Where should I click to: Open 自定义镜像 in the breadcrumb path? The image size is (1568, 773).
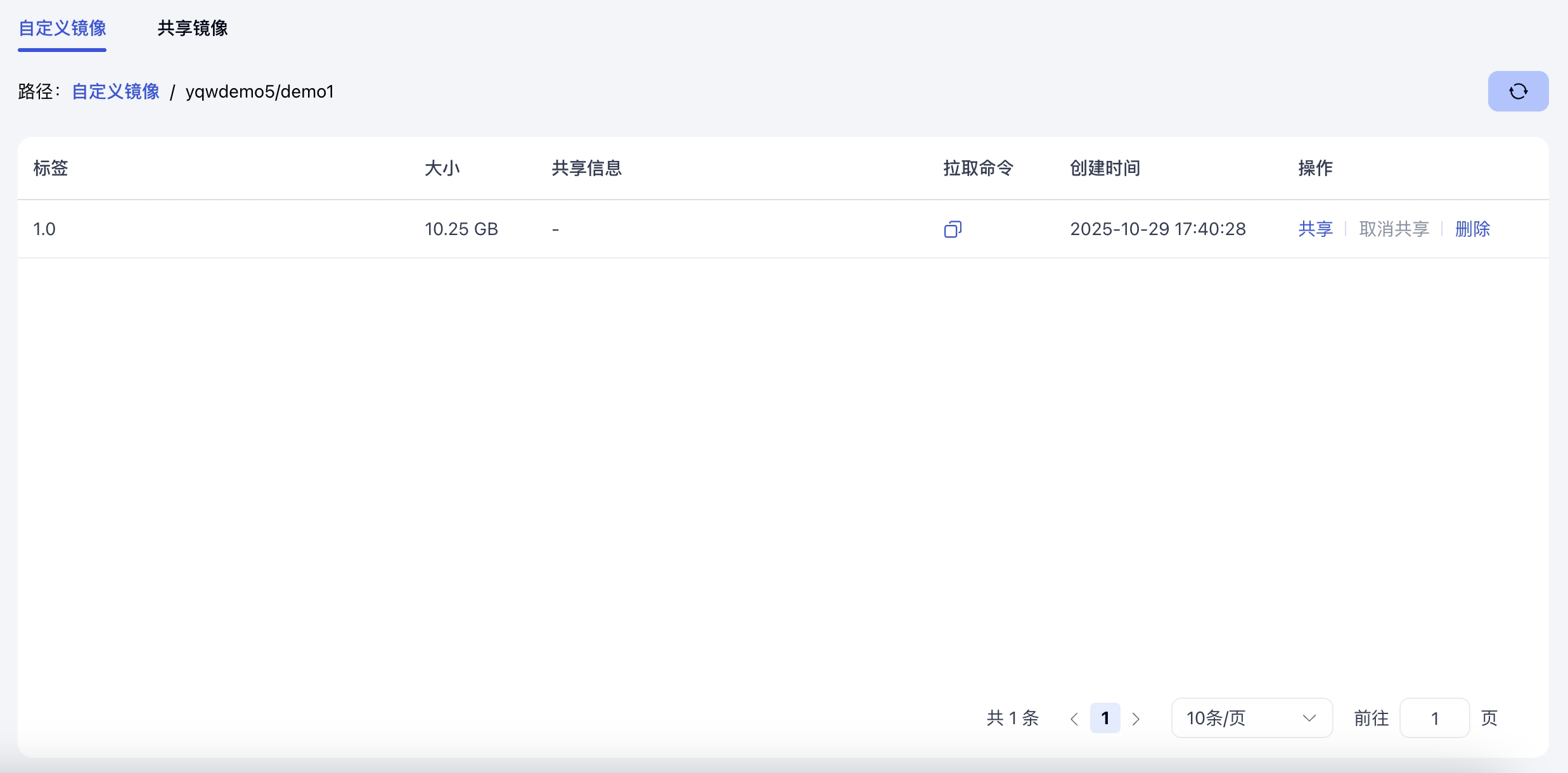(x=115, y=91)
